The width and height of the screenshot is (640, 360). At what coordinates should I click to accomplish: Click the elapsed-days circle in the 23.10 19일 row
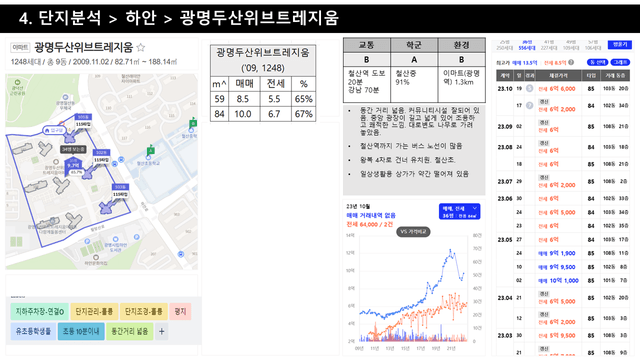tap(529, 88)
